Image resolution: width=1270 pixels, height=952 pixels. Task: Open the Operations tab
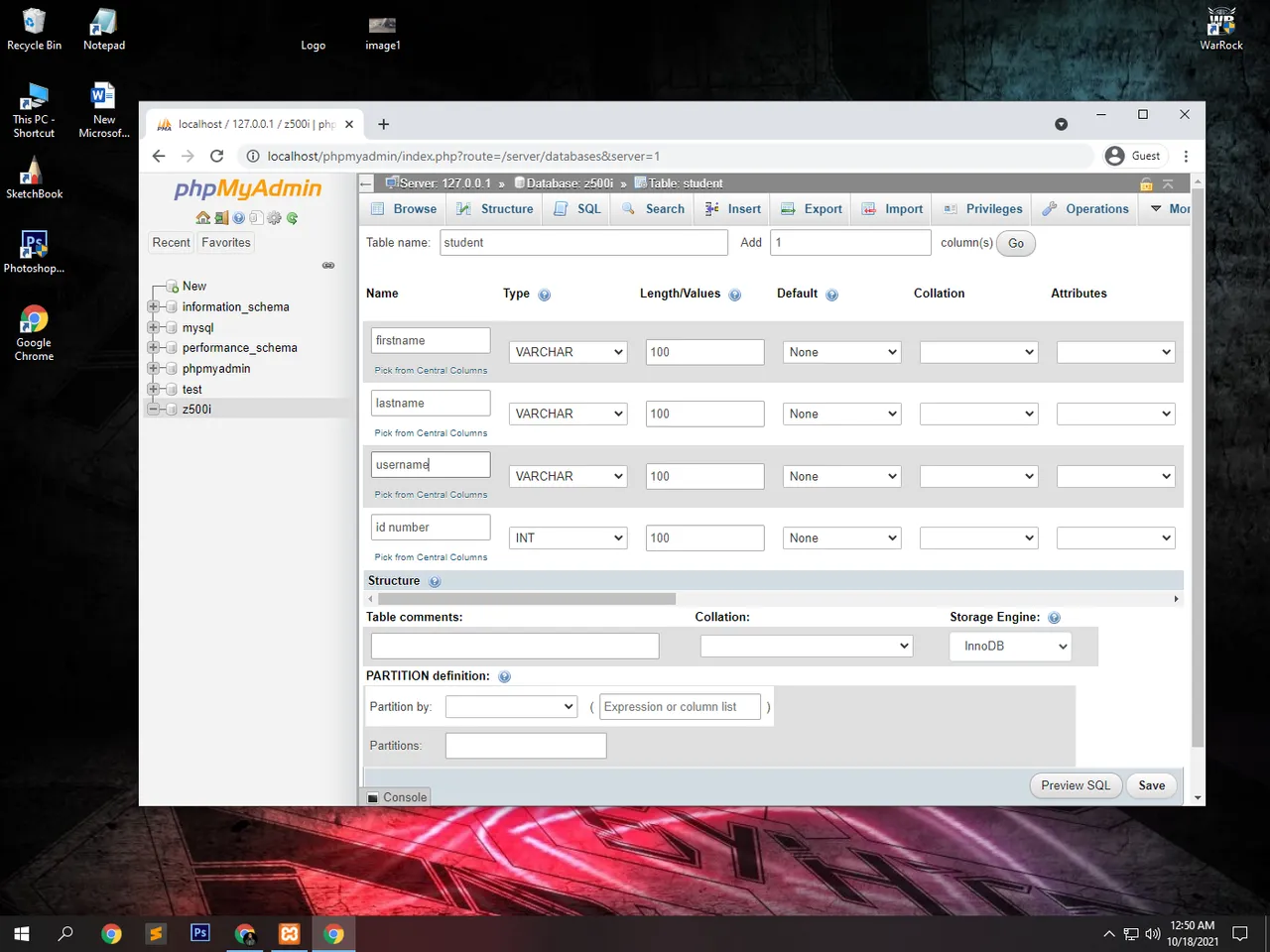[1085, 209]
